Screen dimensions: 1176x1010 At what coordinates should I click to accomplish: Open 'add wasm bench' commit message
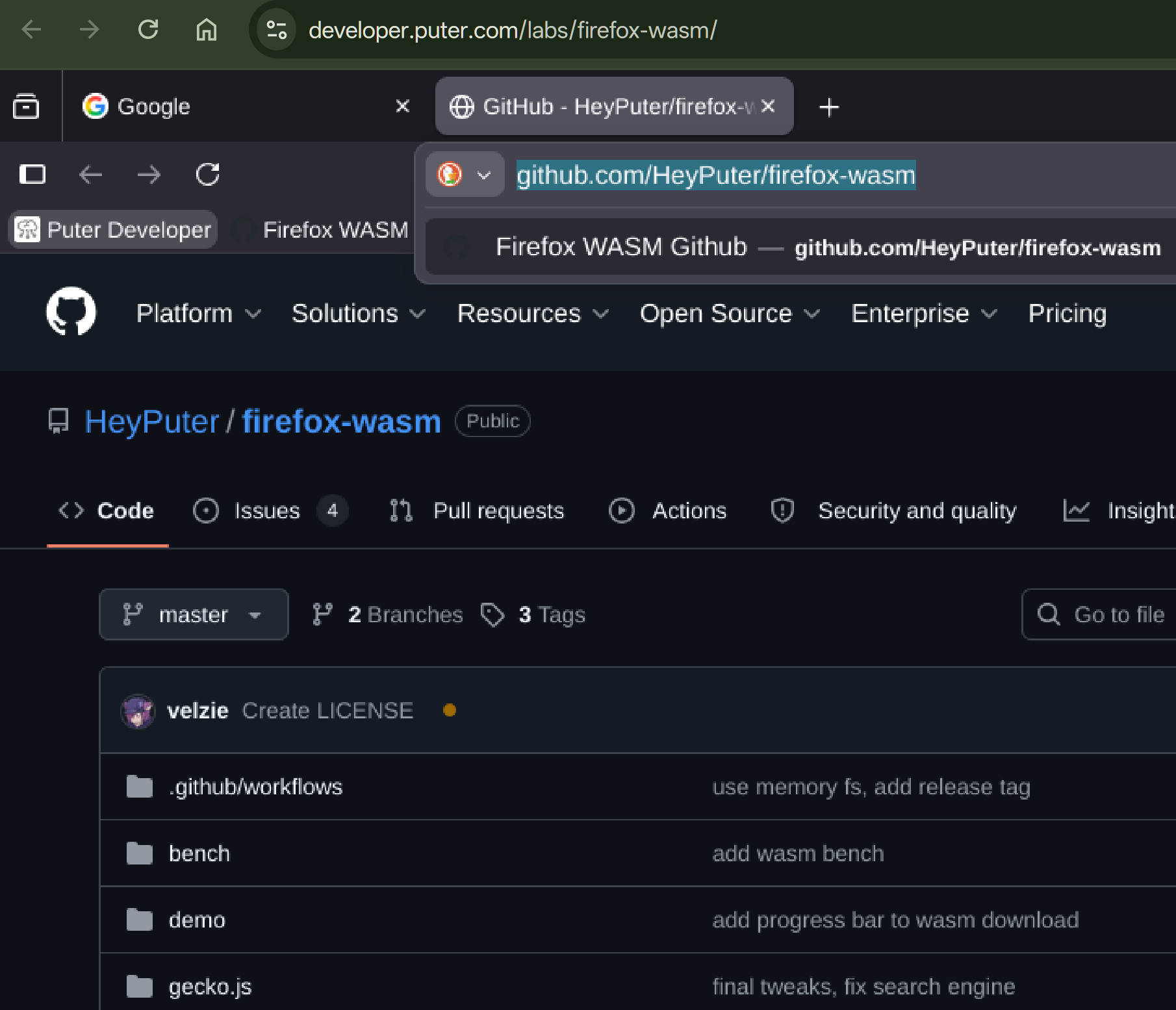(x=798, y=853)
